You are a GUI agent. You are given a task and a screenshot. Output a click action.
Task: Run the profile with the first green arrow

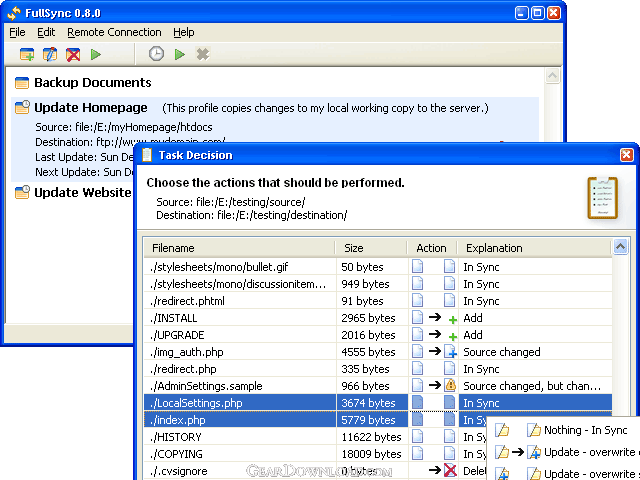(x=96, y=54)
